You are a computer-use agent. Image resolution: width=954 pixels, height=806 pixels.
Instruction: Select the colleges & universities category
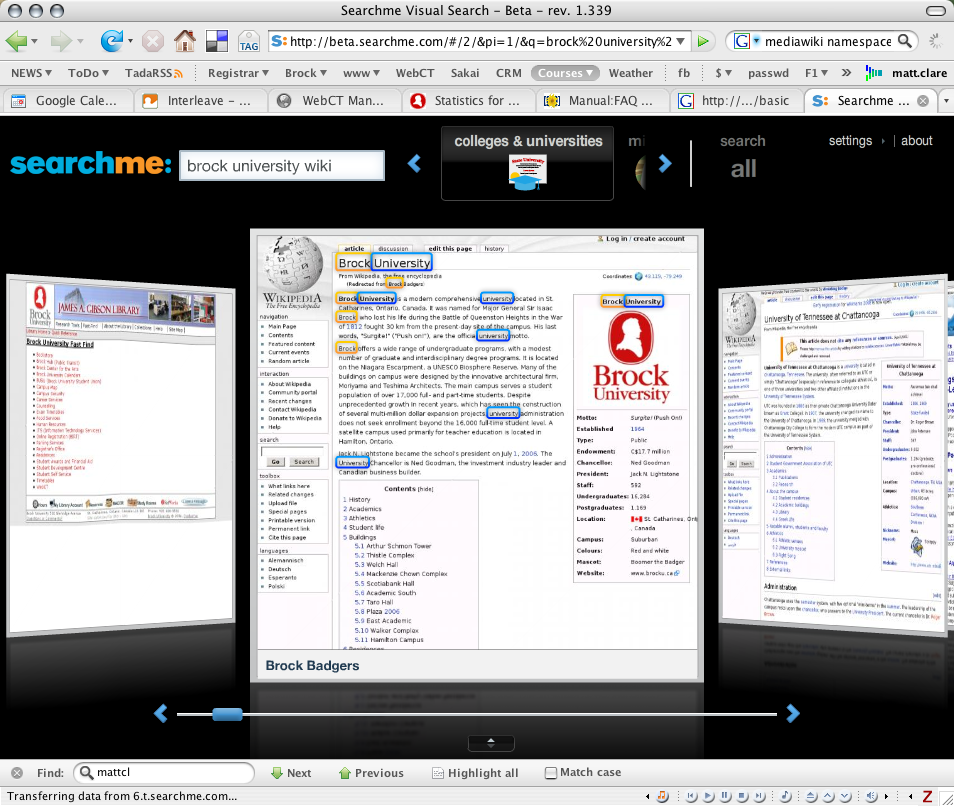527,163
